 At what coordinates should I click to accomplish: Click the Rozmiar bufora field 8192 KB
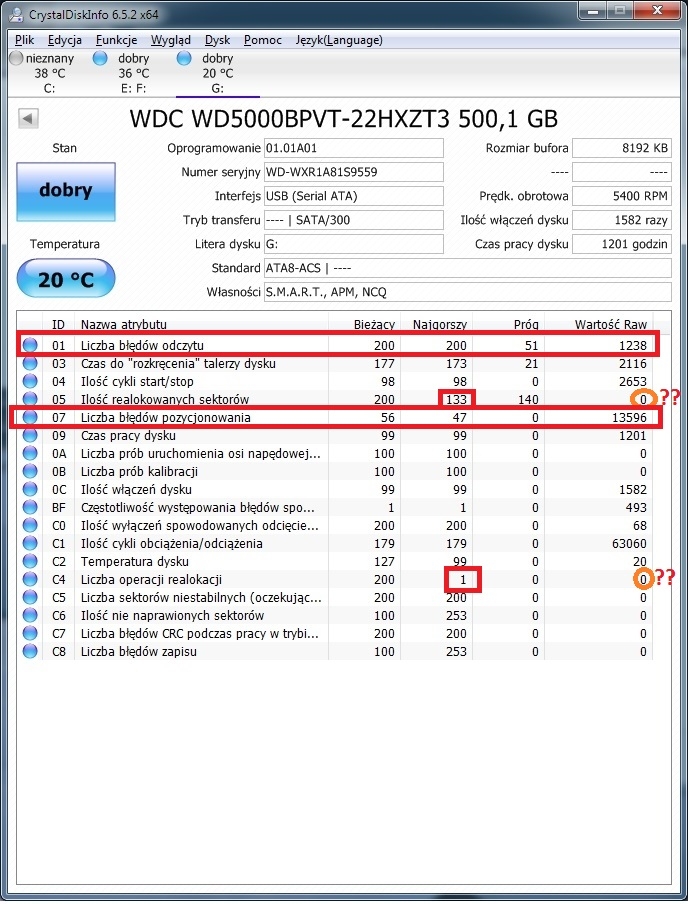click(622, 148)
